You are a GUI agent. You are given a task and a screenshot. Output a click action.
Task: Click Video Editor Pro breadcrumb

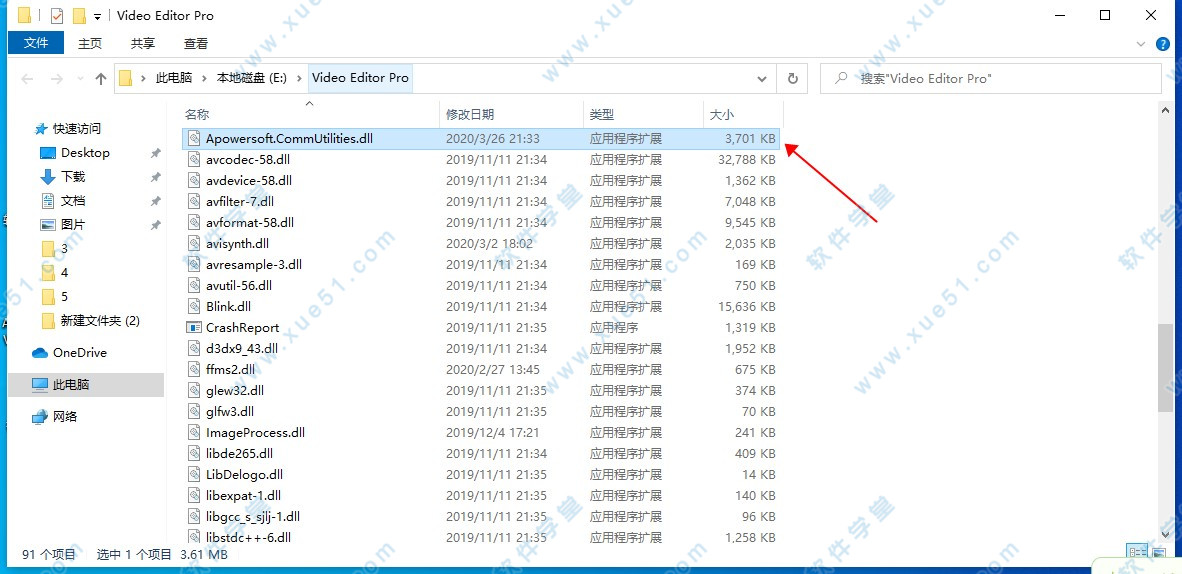(x=360, y=78)
